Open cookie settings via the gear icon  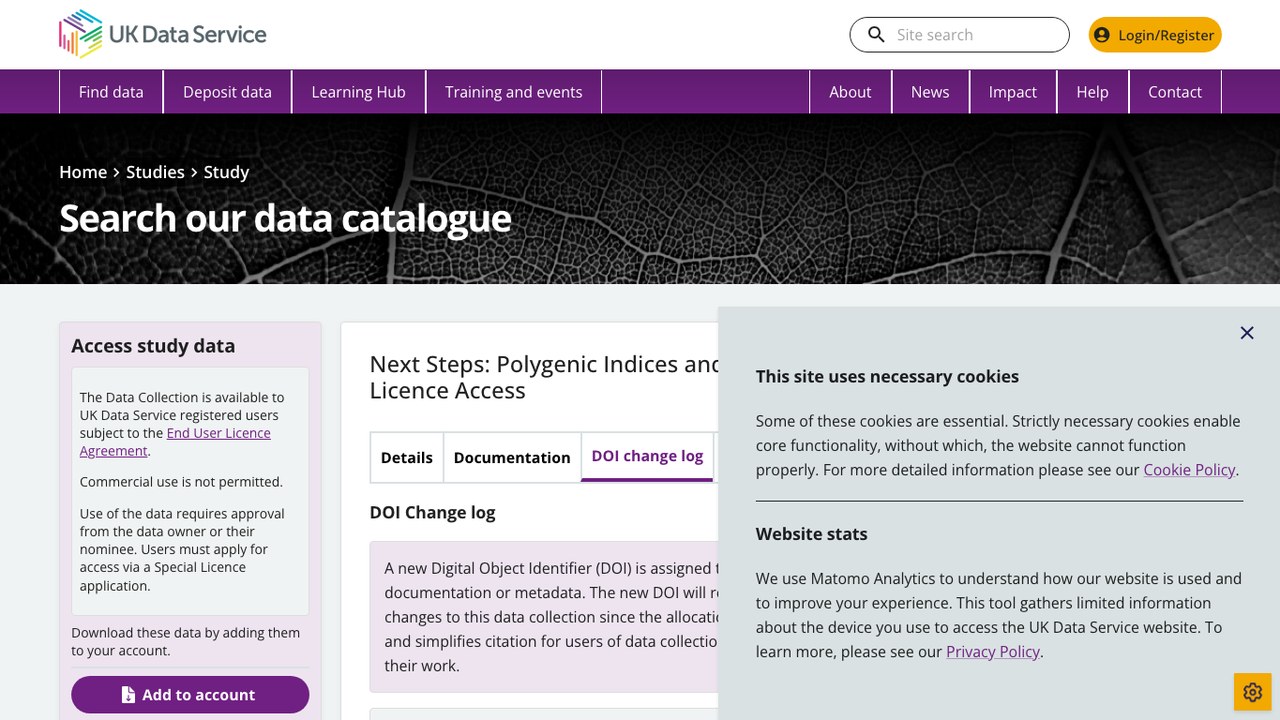pyautogui.click(x=1253, y=692)
